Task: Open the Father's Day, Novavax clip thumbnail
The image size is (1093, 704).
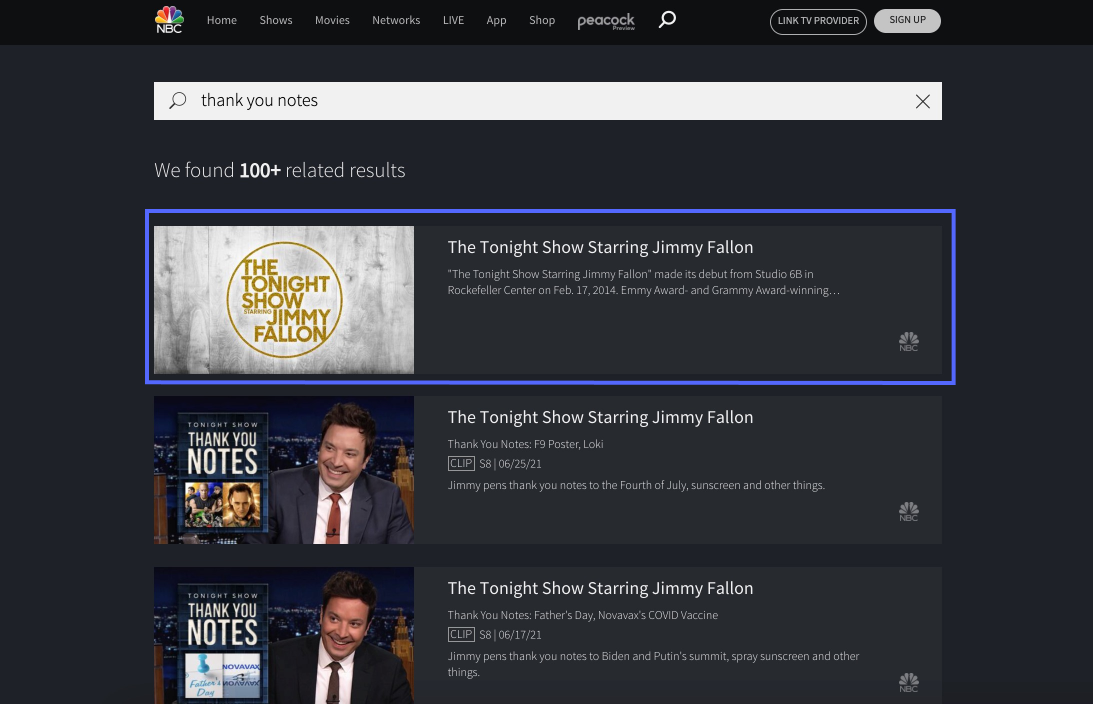Action: [x=284, y=635]
